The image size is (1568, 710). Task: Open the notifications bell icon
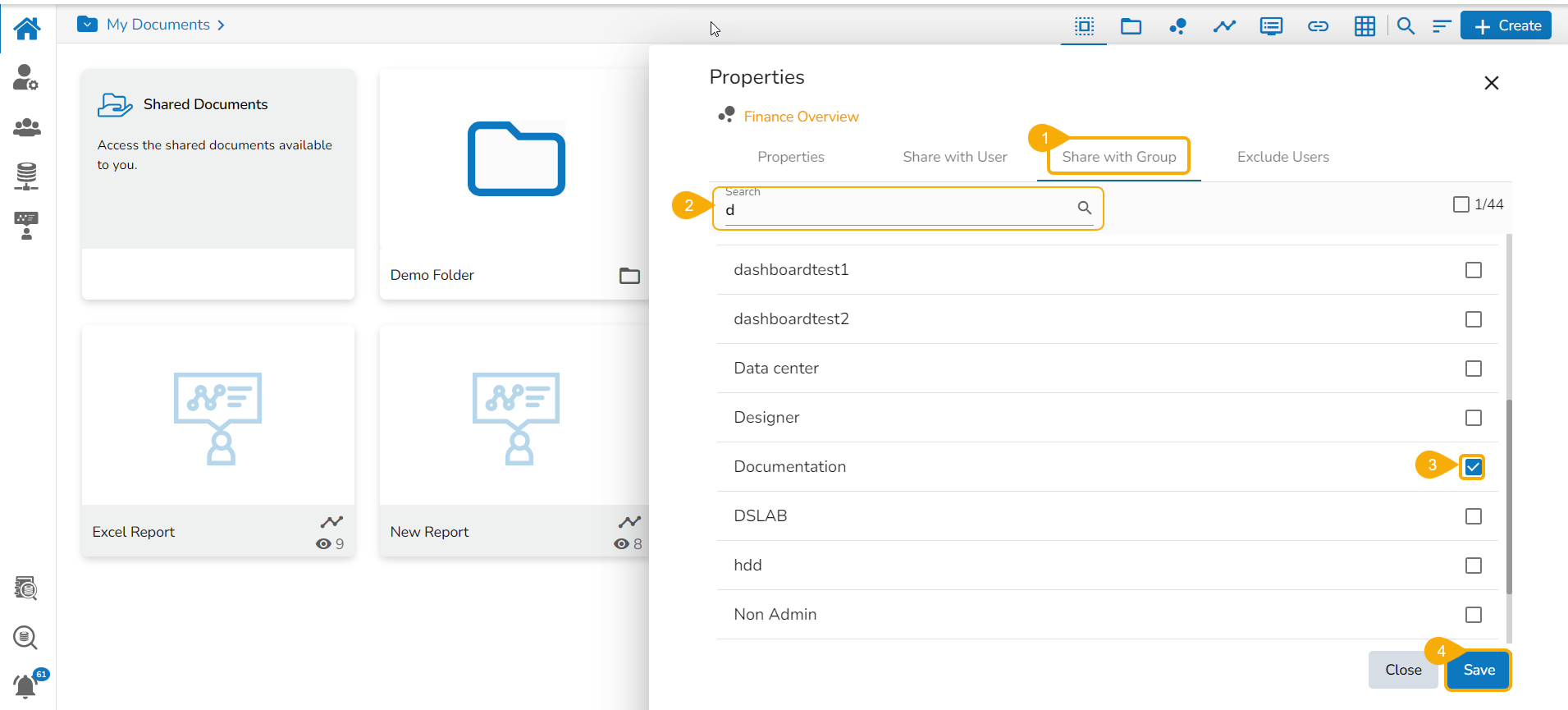click(26, 685)
